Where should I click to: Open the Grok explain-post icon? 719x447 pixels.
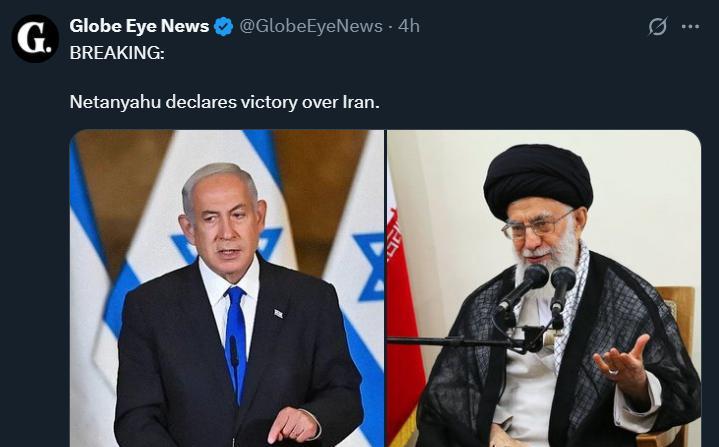point(657,27)
